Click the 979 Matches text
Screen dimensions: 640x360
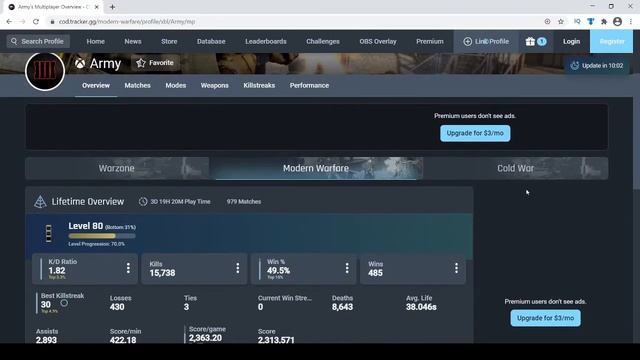244,202
